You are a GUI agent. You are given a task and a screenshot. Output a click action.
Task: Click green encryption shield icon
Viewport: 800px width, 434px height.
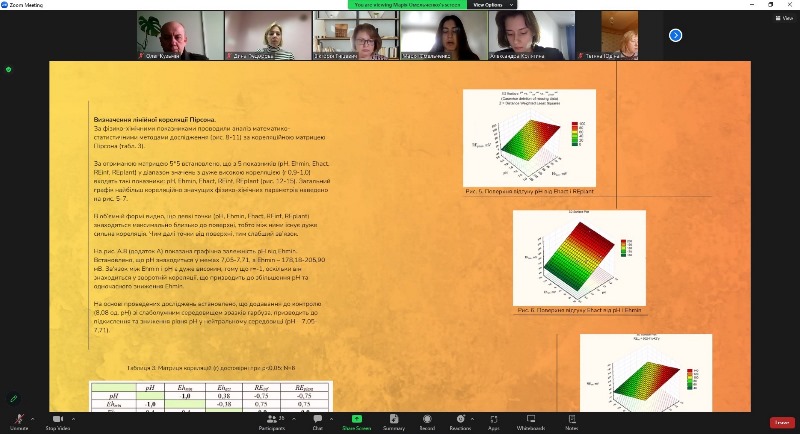tap(8, 69)
